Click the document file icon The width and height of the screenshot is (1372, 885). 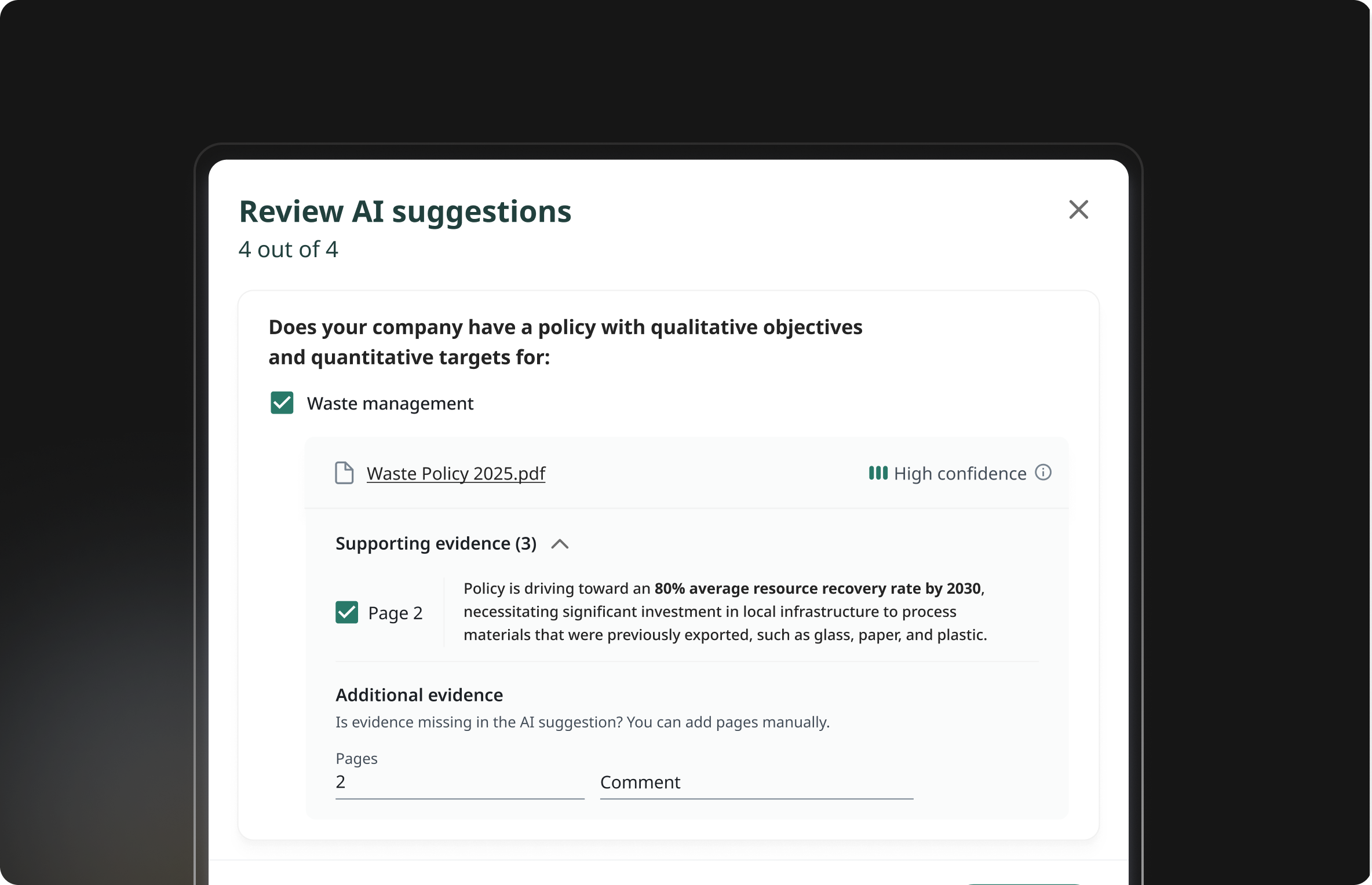point(344,473)
